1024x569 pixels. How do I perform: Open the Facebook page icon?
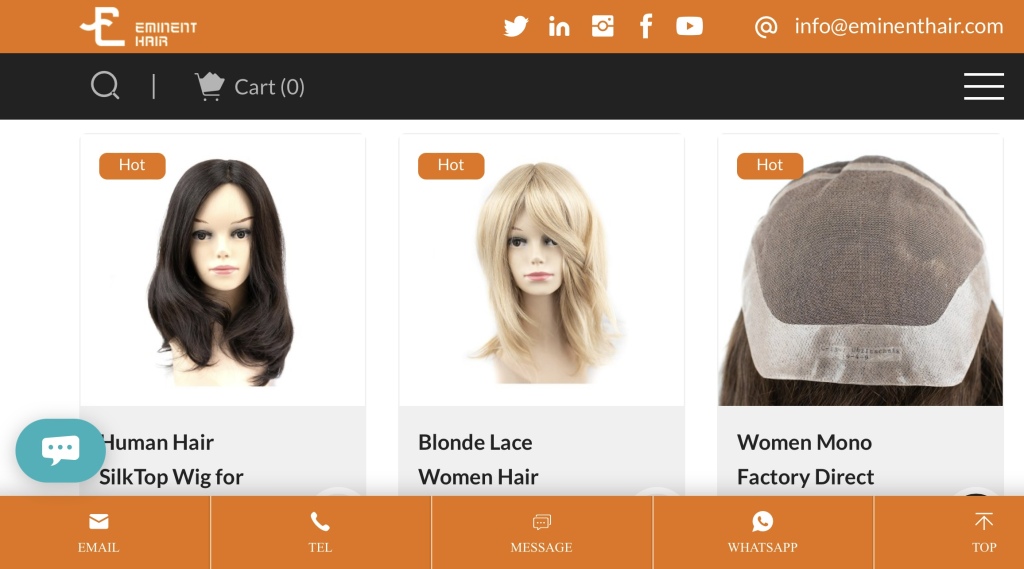point(646,27)
